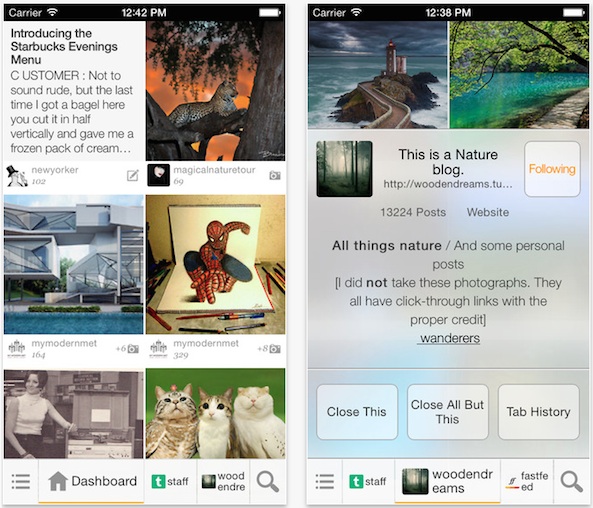Tap the search magnifier in right screen

tap(571, 481)
